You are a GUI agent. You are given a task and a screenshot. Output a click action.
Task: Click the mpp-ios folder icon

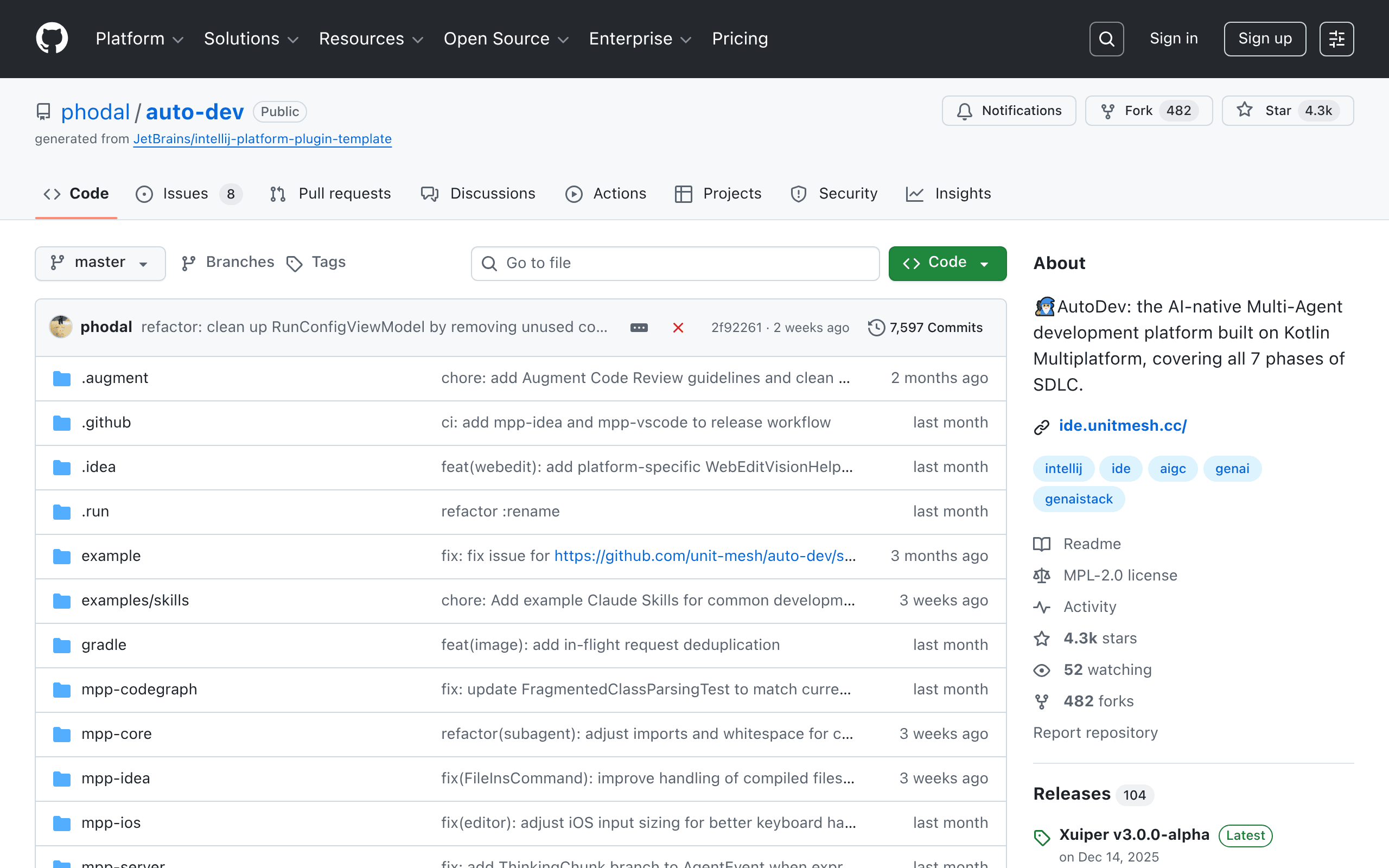(61, 823)
